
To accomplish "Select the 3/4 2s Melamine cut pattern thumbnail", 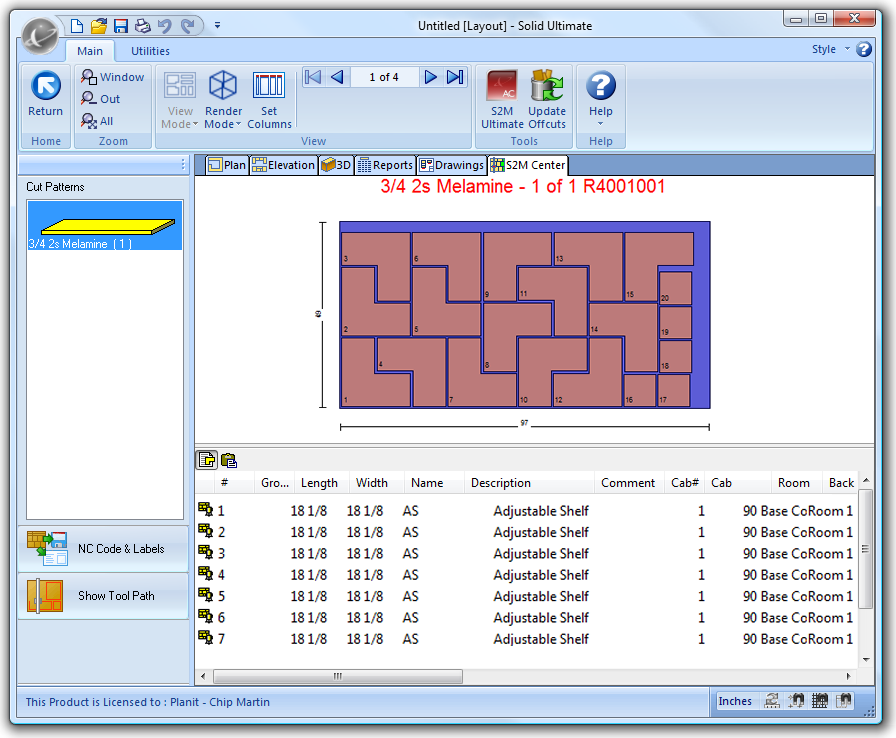I will click(x=105, y=226).
